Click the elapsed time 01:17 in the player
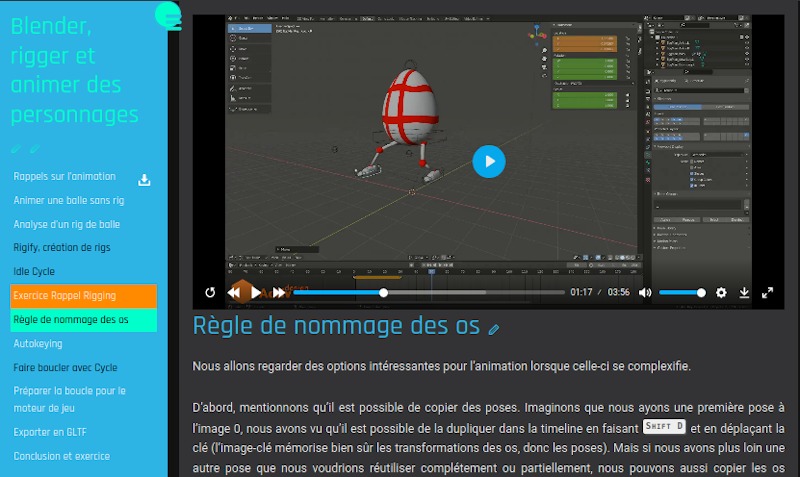 (581, 292)
